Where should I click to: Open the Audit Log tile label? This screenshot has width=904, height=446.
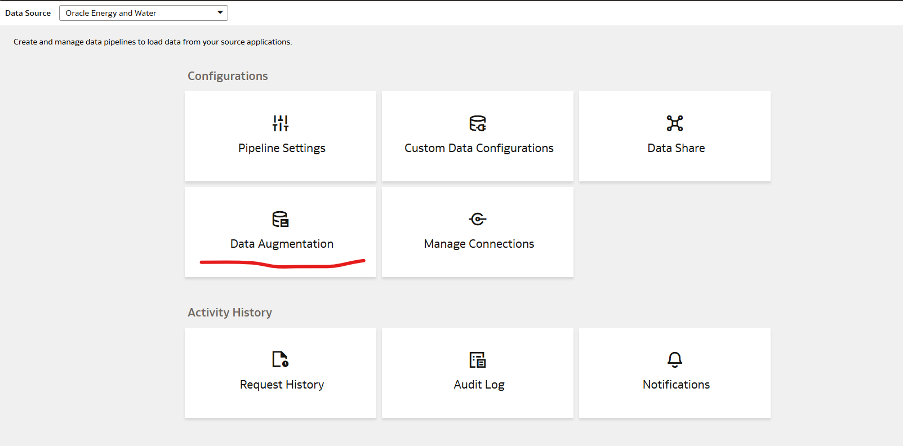(478, 384)
